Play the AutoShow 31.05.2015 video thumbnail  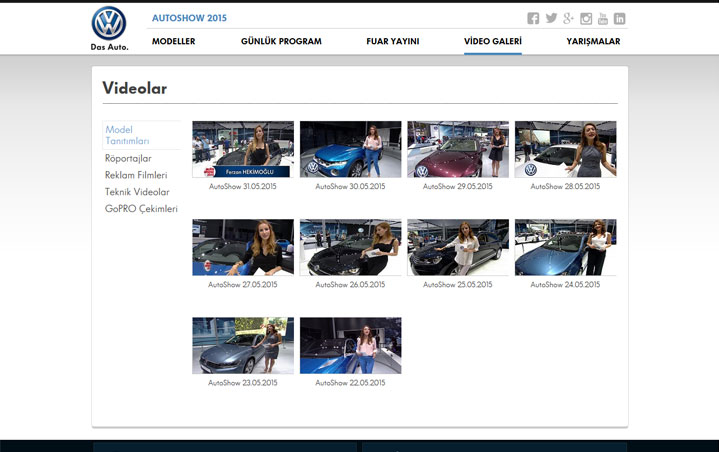(x=243, y=149)
